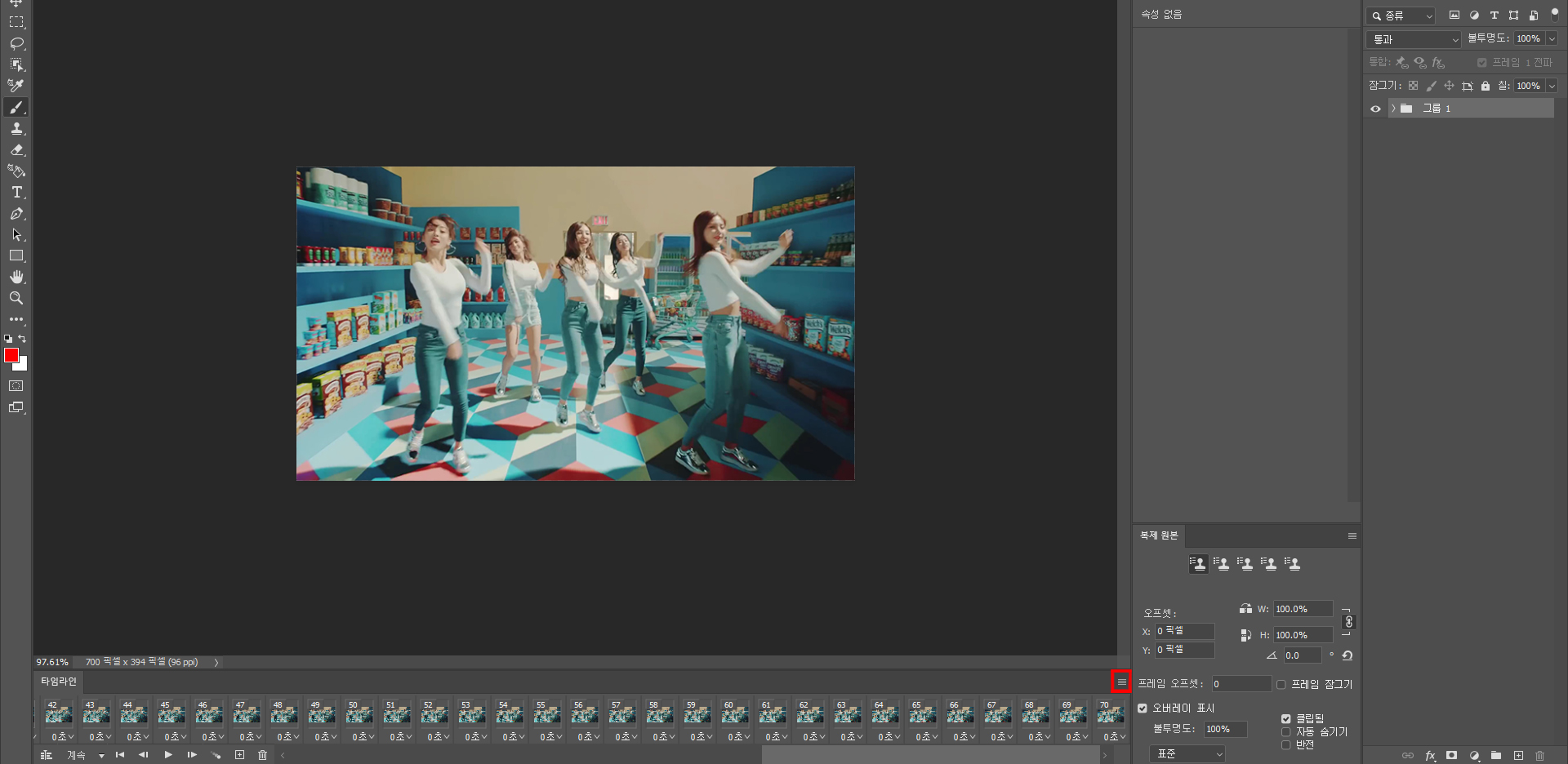1568x764 pixels.
Task: Lock layer position with move icon
Action: 1449,86
